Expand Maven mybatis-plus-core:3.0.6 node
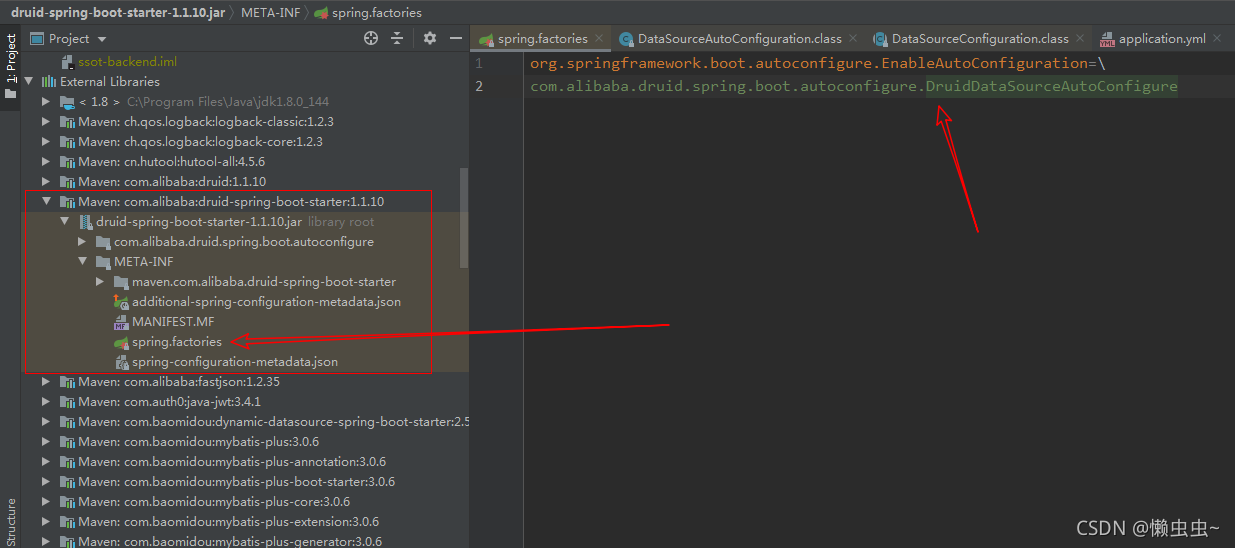 click(x=47, y=502)
